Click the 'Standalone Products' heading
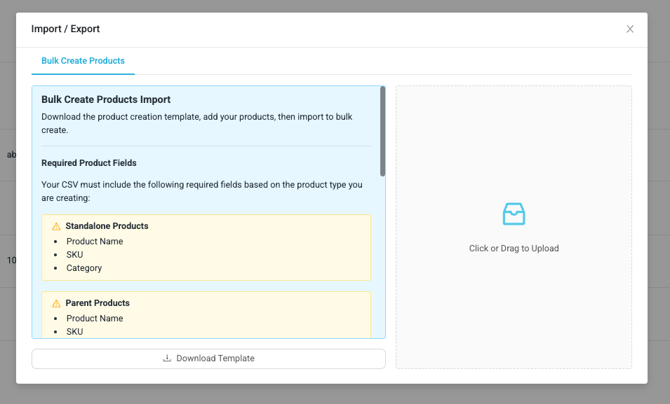This screenshot has width=670, height=404. pyautogui.click(x=107, y=226)
